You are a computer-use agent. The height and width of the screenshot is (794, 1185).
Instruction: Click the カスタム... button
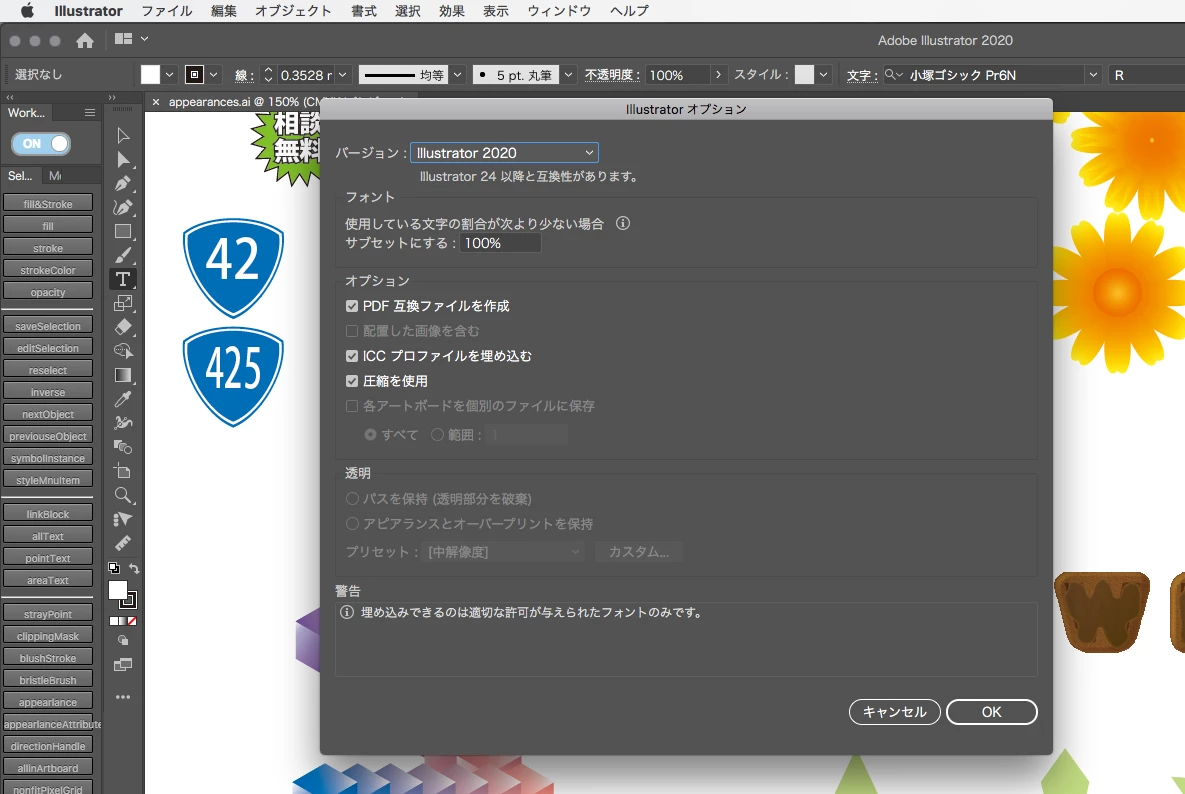click(x=639, y=552)
